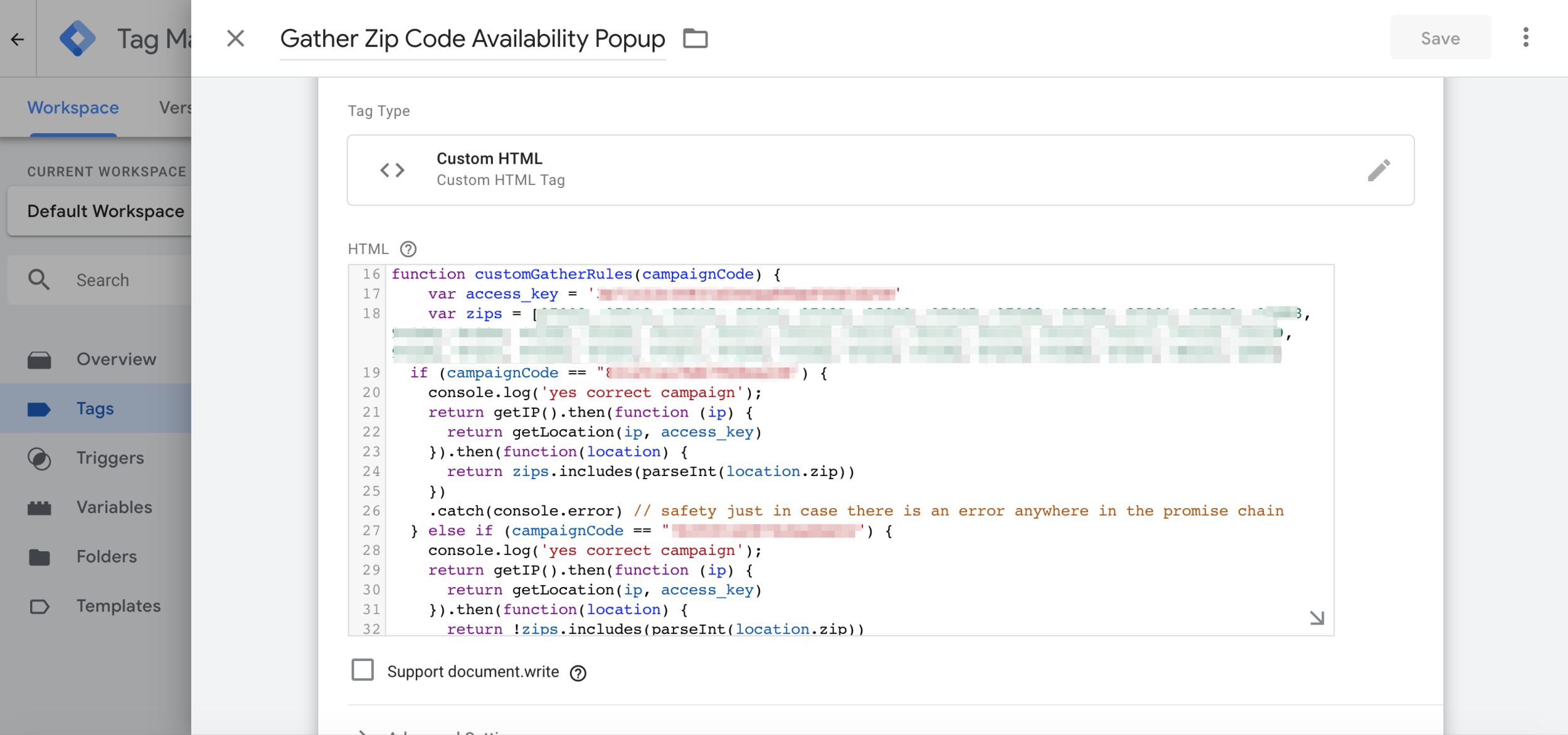This screenshot has height=735, width=1568.
Task: Go to Variables in the sidebar
Action: point(114,507)
